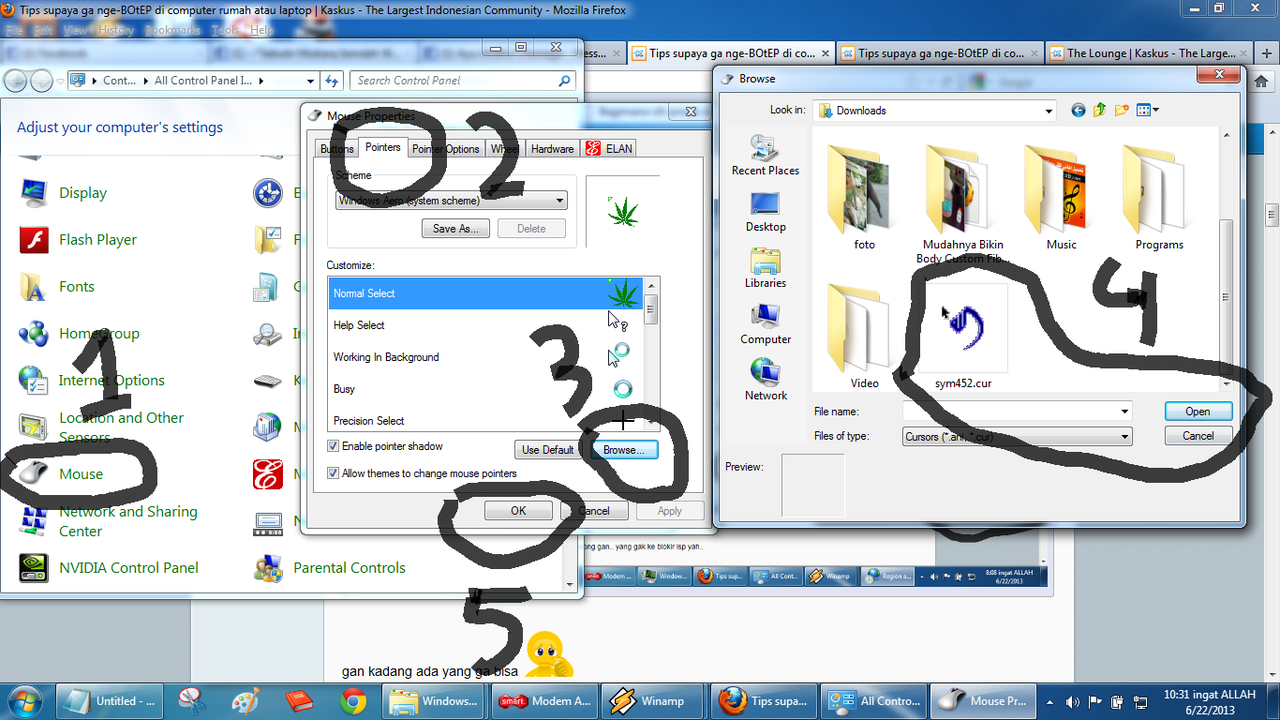Image resolution: width=1280 pixels, height=720 pixels.
Task: Click OK in Mouse Properties
Action: pos(518,511)
